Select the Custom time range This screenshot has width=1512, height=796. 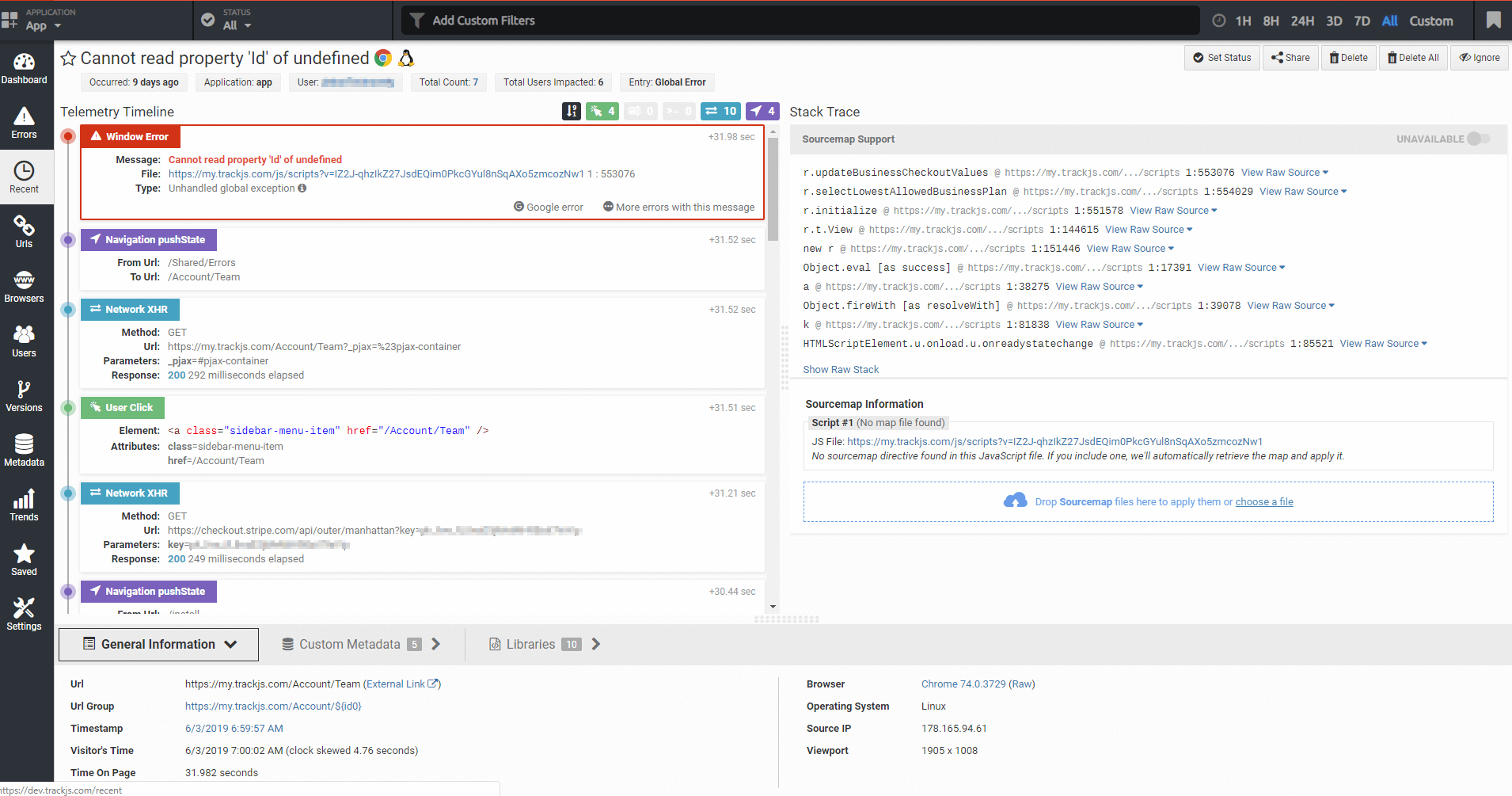(1431, 21)
